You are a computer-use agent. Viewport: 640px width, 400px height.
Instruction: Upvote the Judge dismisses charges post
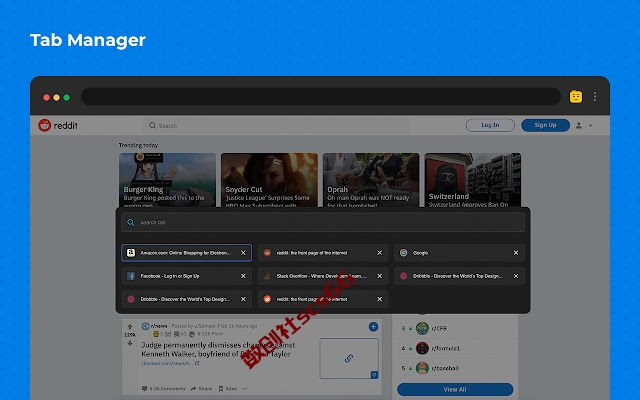pyautogui.click(x=130, y=327)
